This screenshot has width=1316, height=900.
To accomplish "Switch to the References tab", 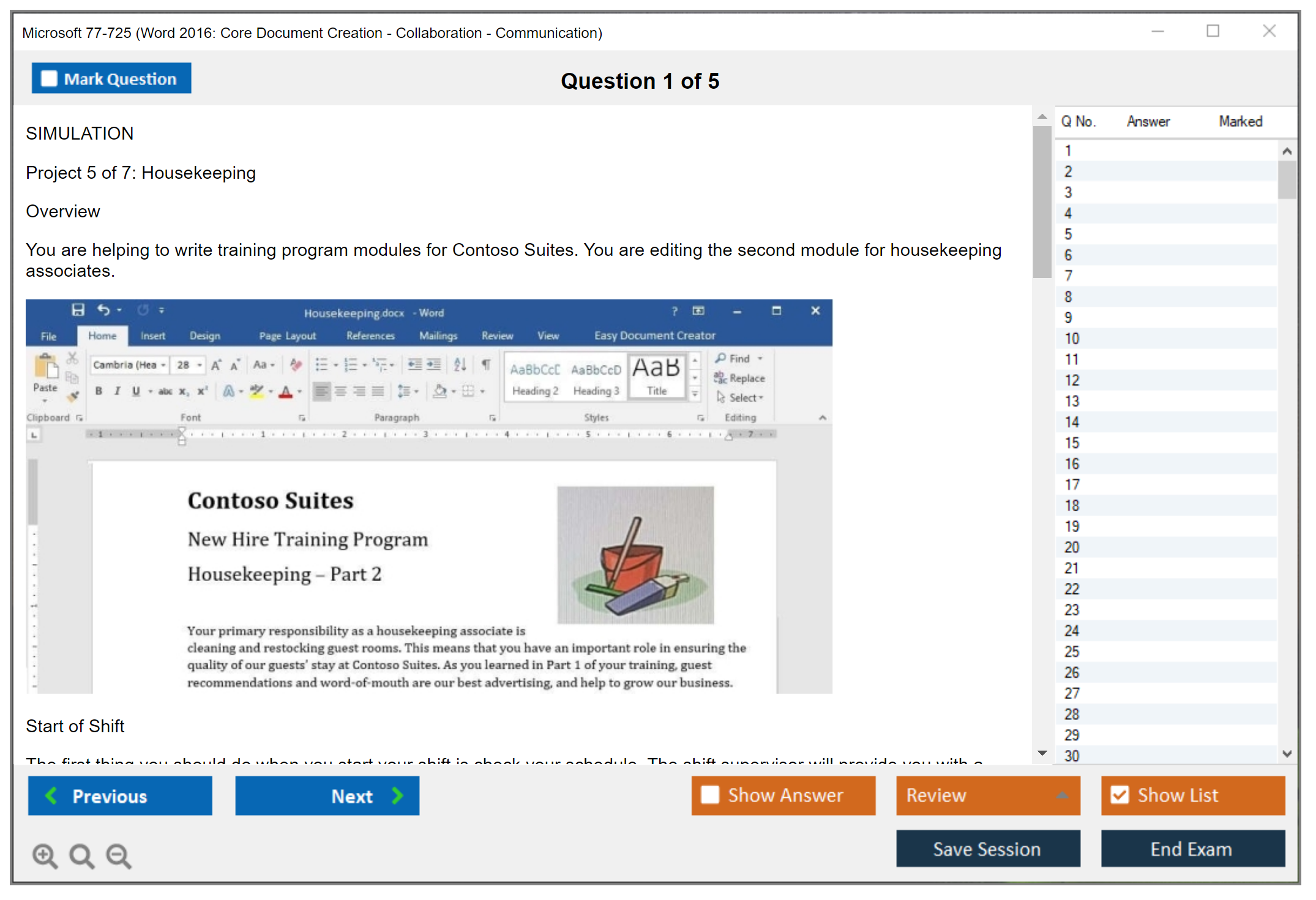I will point(370,336).
